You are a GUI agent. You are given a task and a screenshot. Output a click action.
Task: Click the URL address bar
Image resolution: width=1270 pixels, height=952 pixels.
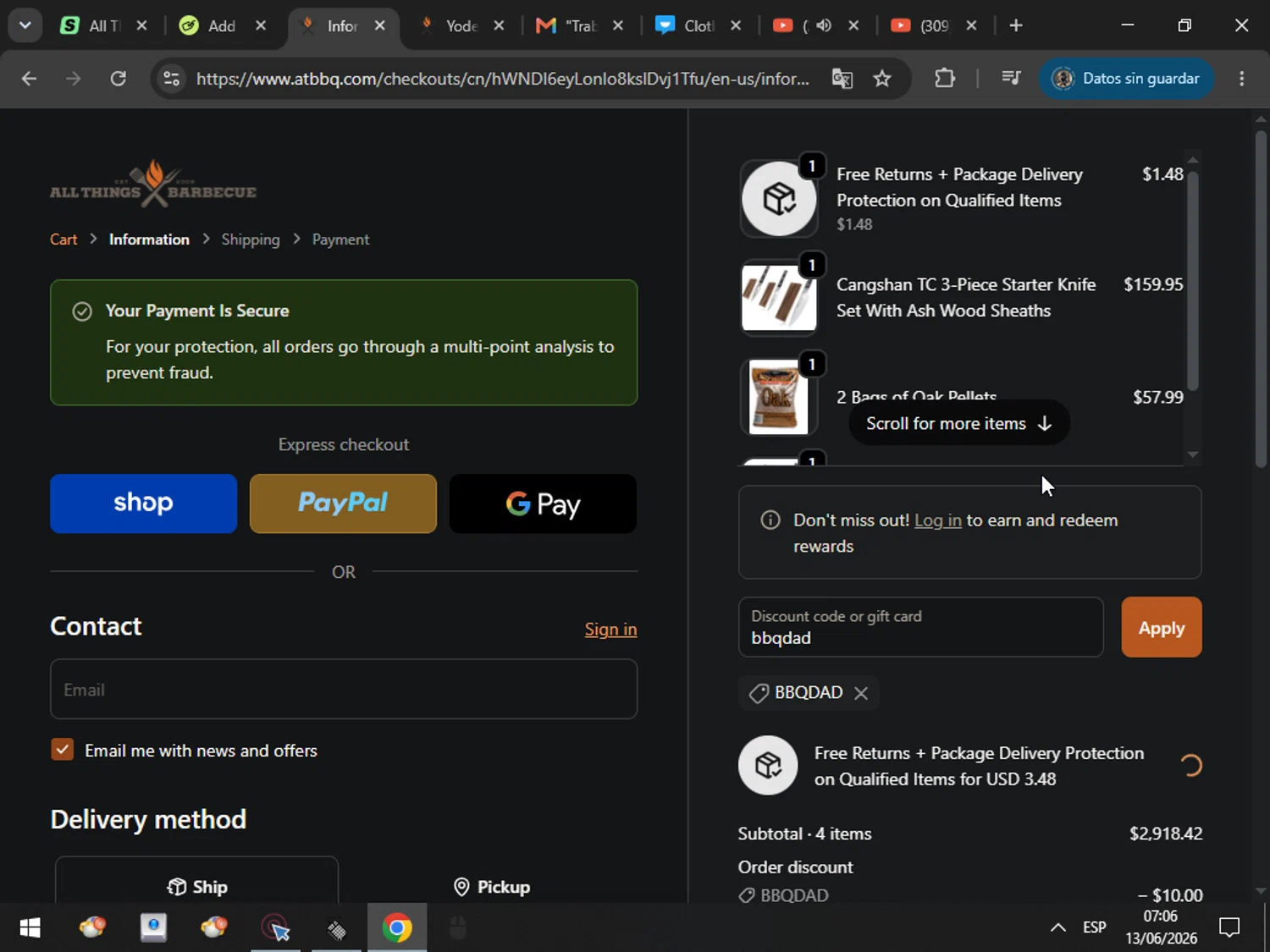(x=503, y=79)
